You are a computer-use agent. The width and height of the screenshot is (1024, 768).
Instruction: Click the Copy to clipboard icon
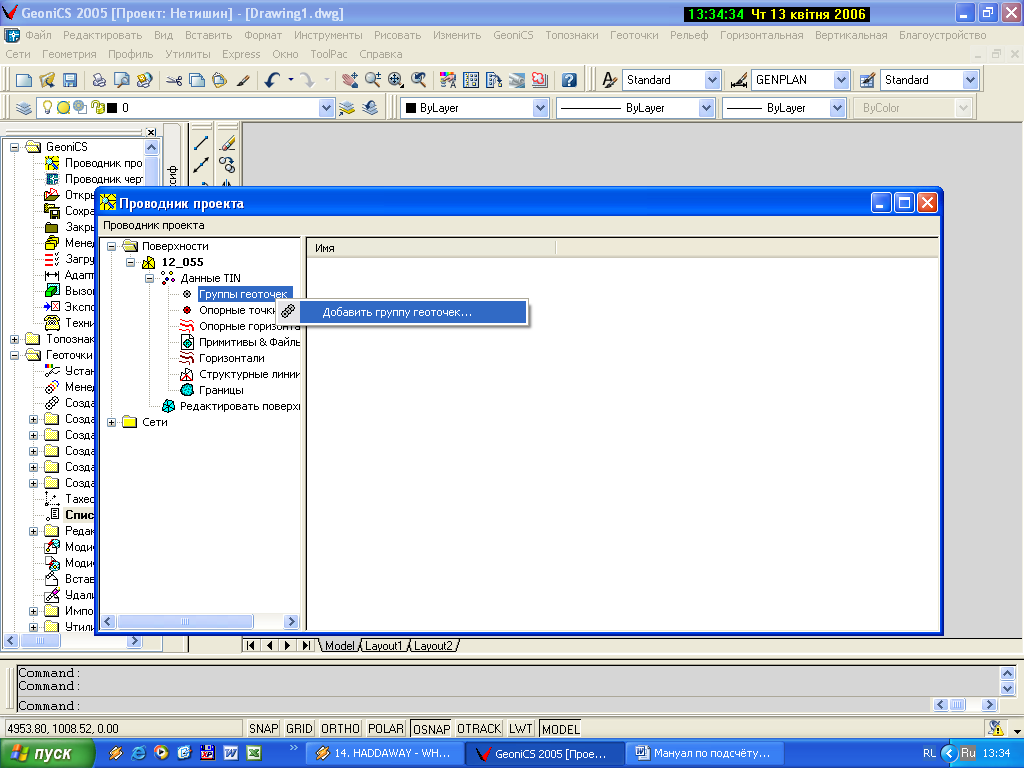coord(197,80)
